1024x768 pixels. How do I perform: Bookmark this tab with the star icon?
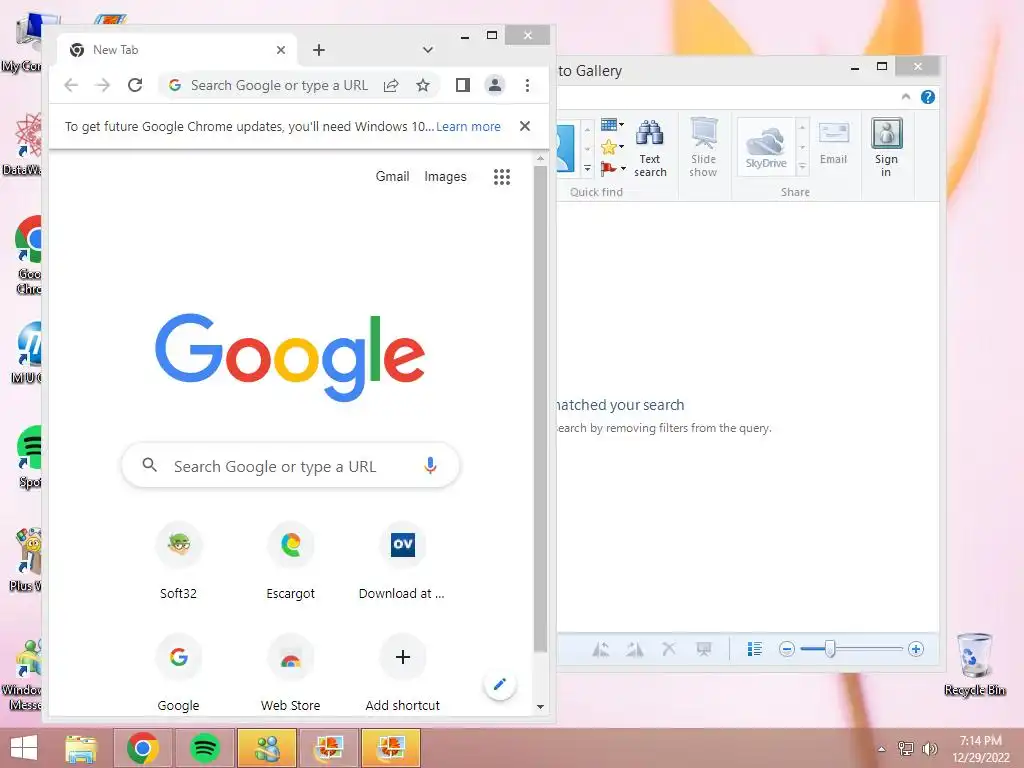[x=423, y=86]
